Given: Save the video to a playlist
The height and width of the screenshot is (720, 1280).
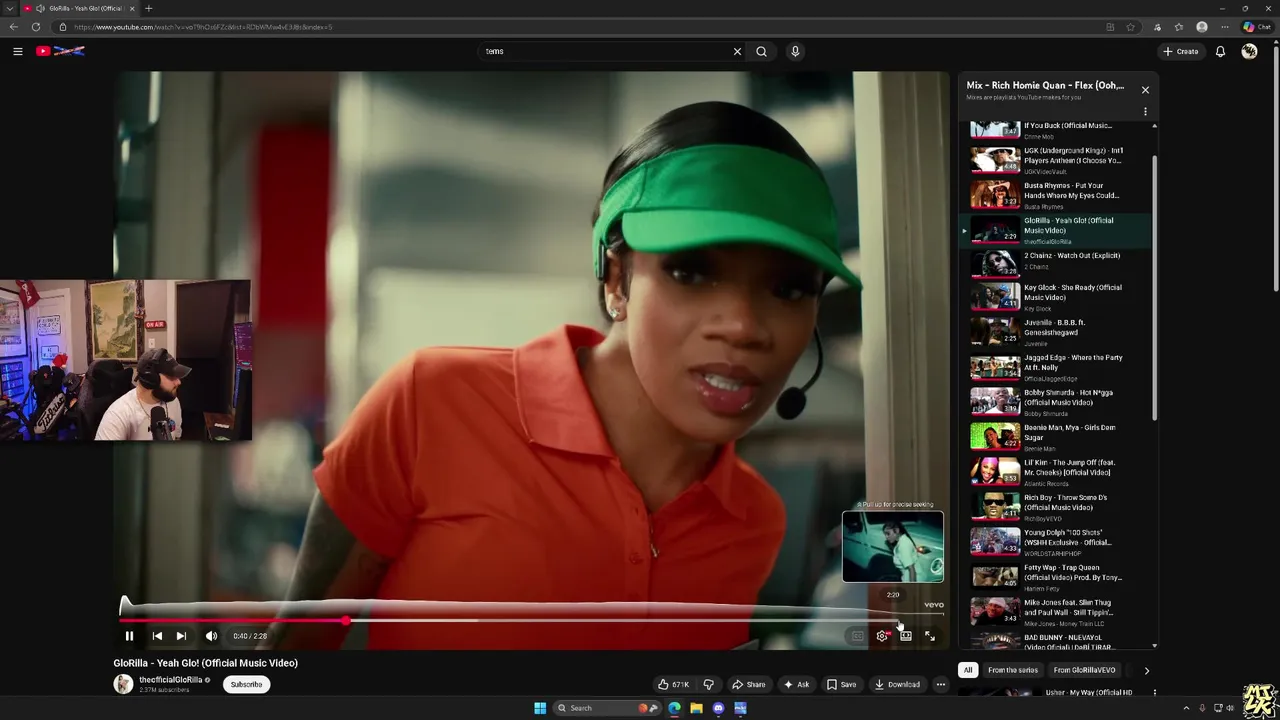Looking at the screenshot, I should [x=841, y=685].
